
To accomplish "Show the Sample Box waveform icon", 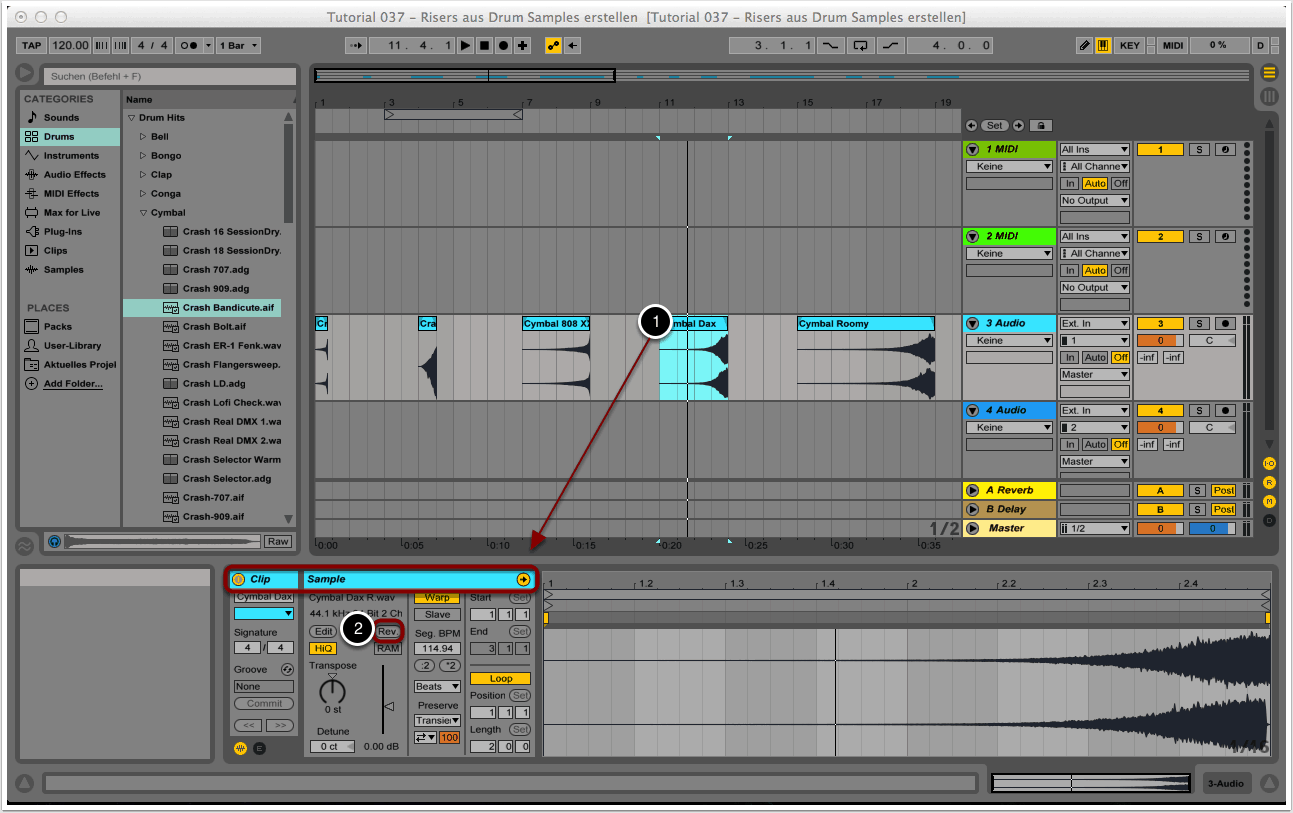I will pyautogui.click(x=240, y=748).
